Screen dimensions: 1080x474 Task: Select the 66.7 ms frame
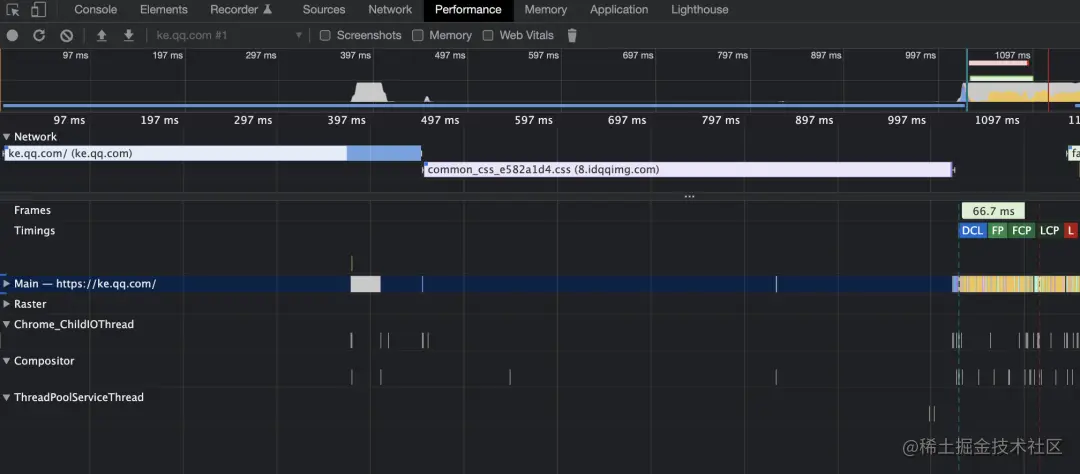(993, 211)
